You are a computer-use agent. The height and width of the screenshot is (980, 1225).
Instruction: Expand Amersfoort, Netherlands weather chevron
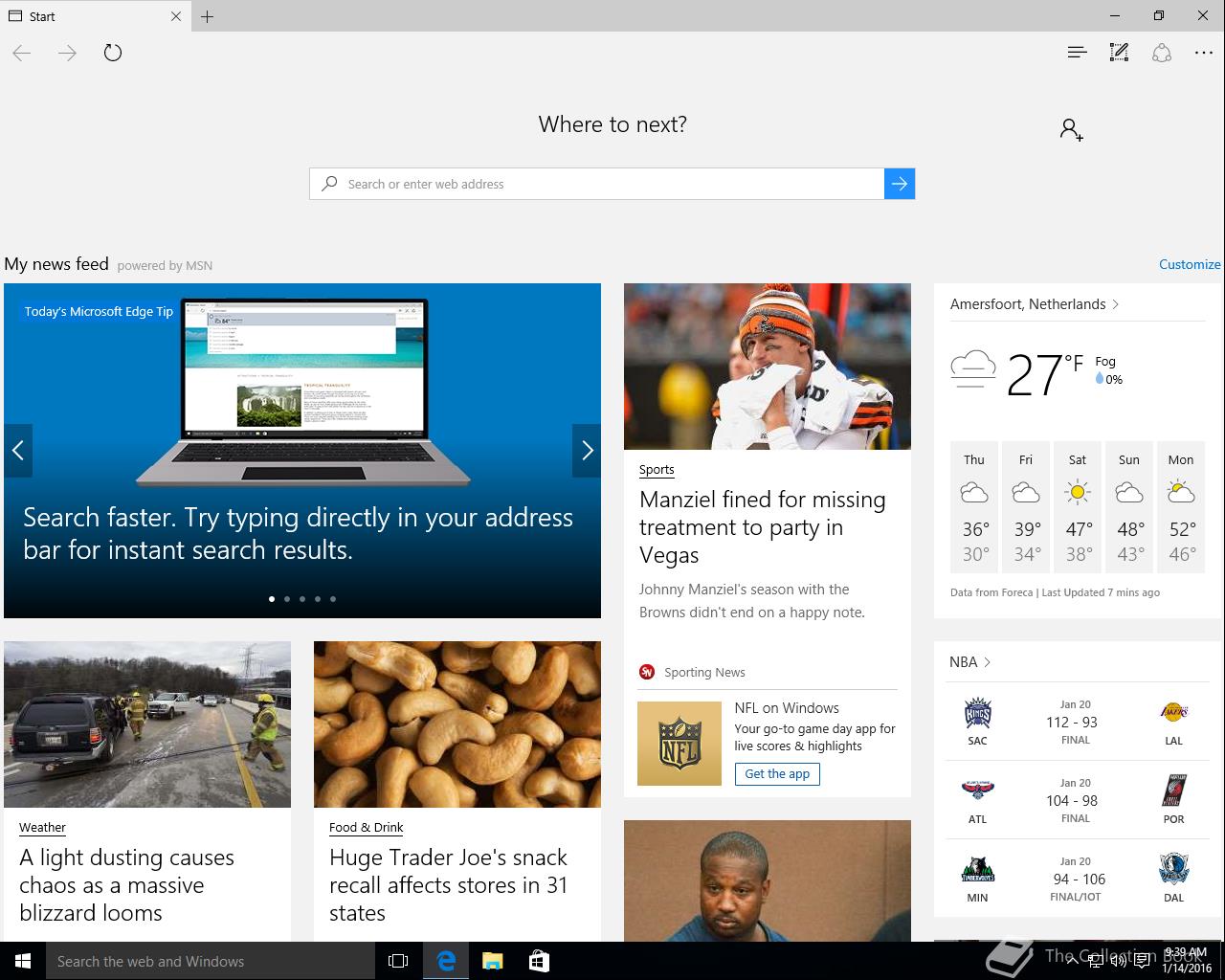(1115, 304)
